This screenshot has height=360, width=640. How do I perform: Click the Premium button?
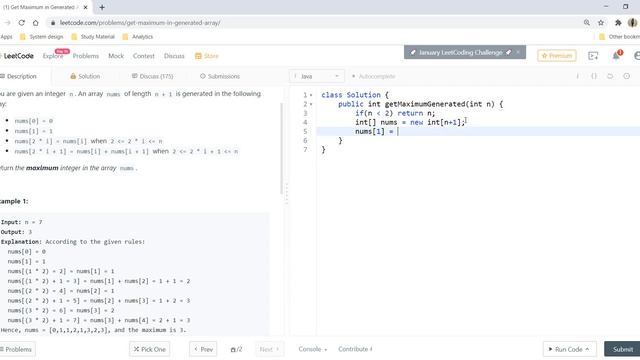point(557,56)
